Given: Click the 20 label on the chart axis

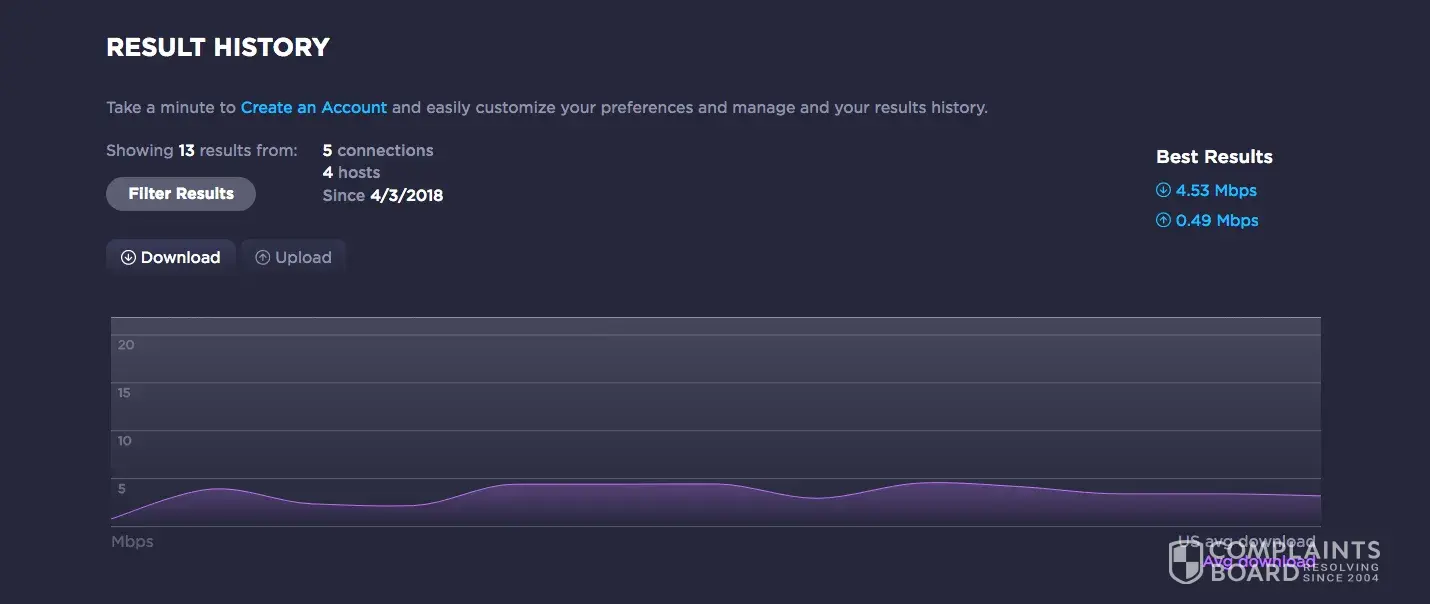Looking at the screenshot, I should (x=126, y=345).
